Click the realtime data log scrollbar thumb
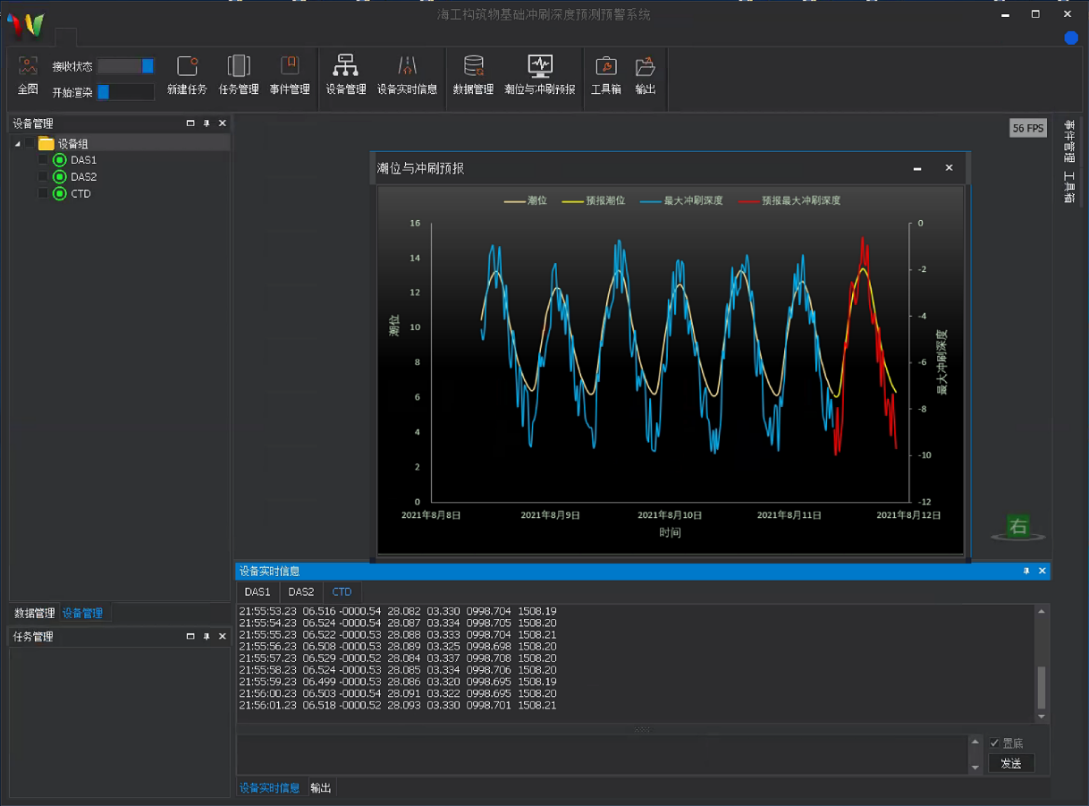The height and width of the screenshot is (806, 1089). click(x=1041, y=687)
